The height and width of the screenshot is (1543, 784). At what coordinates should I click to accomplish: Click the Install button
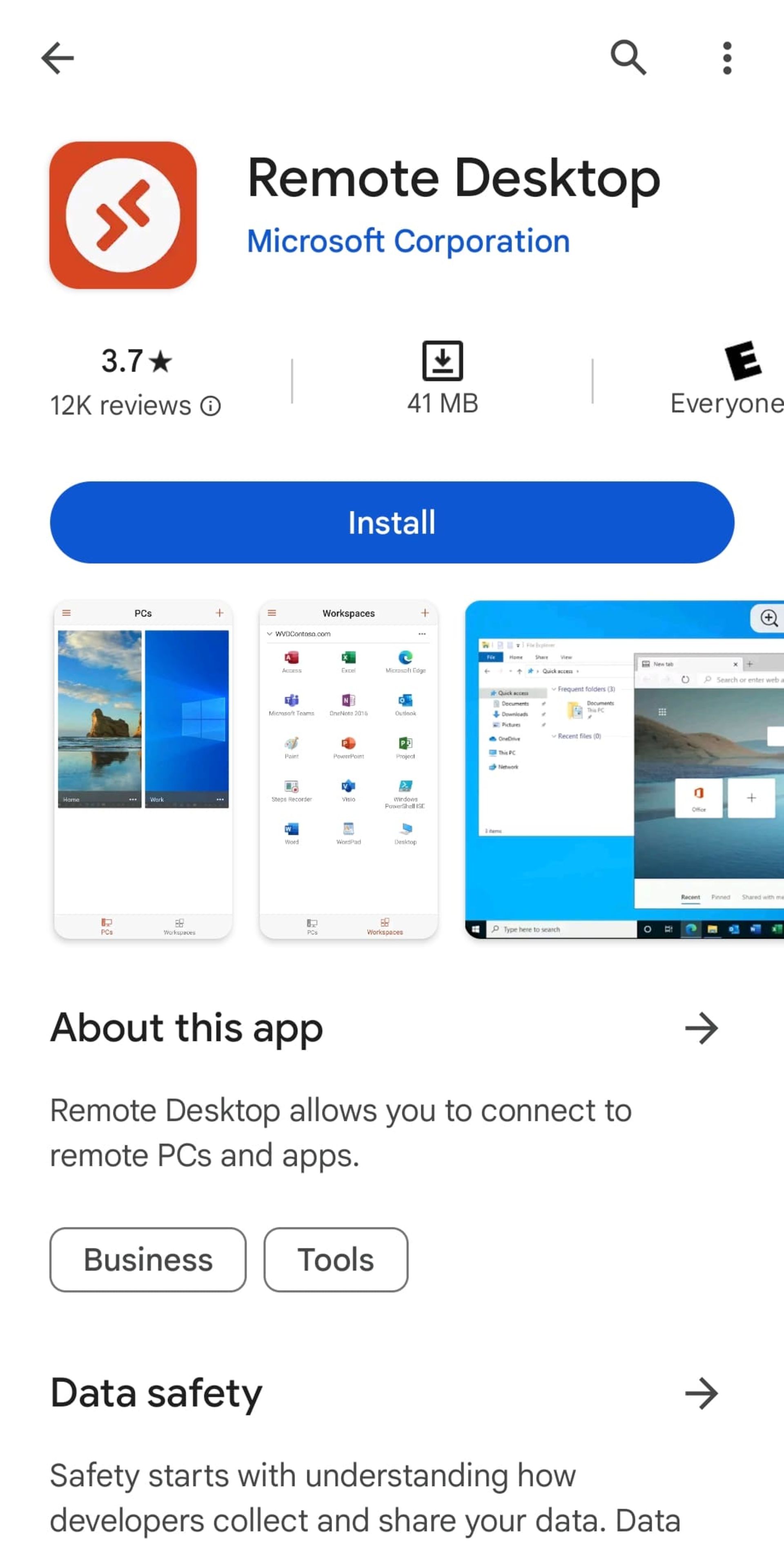[x=391, y=522]
